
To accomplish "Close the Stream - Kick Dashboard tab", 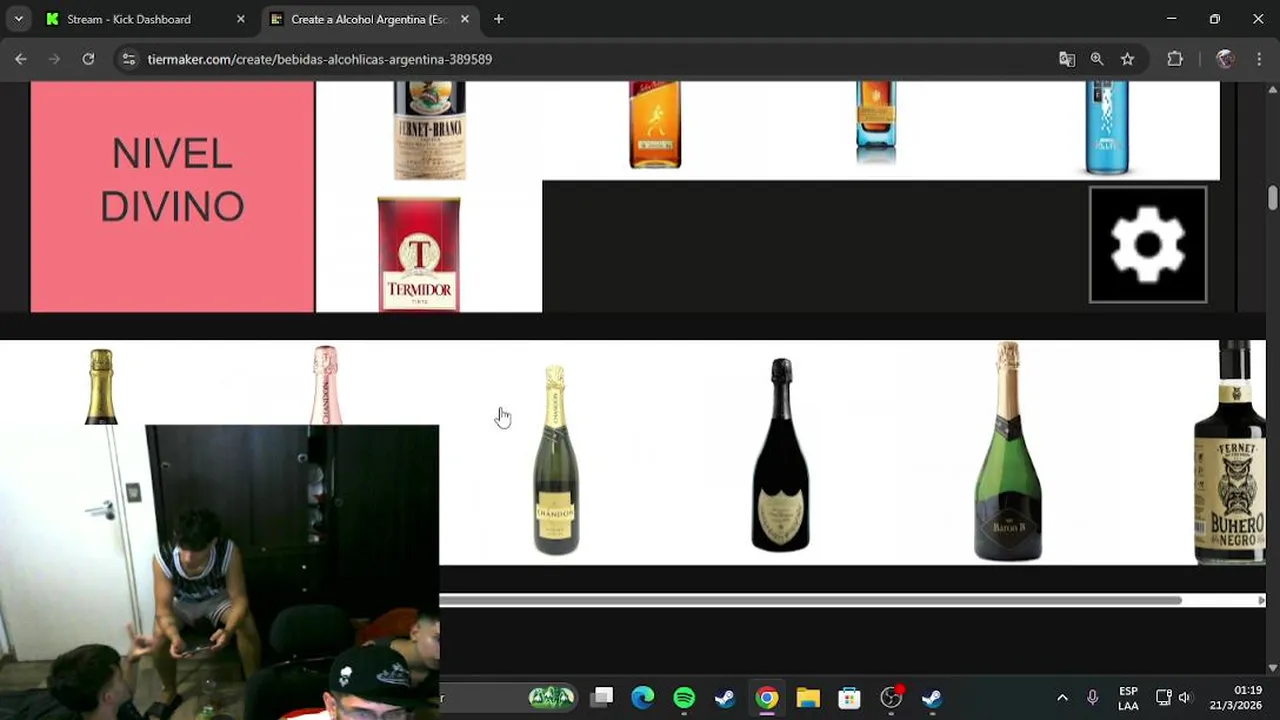I will coord(240,19).
